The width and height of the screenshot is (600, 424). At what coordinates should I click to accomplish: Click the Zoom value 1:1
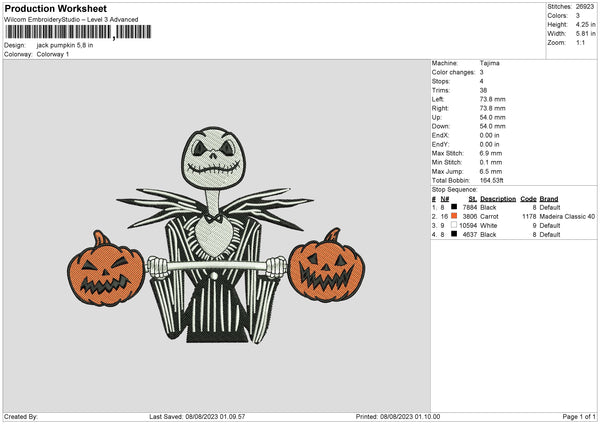coord(580,42)
